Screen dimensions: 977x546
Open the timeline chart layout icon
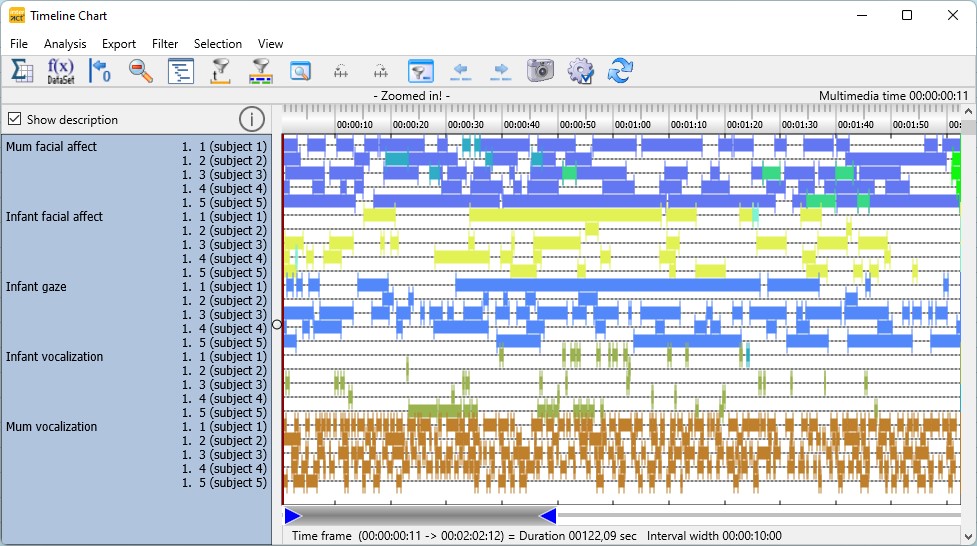pos(181,70)
